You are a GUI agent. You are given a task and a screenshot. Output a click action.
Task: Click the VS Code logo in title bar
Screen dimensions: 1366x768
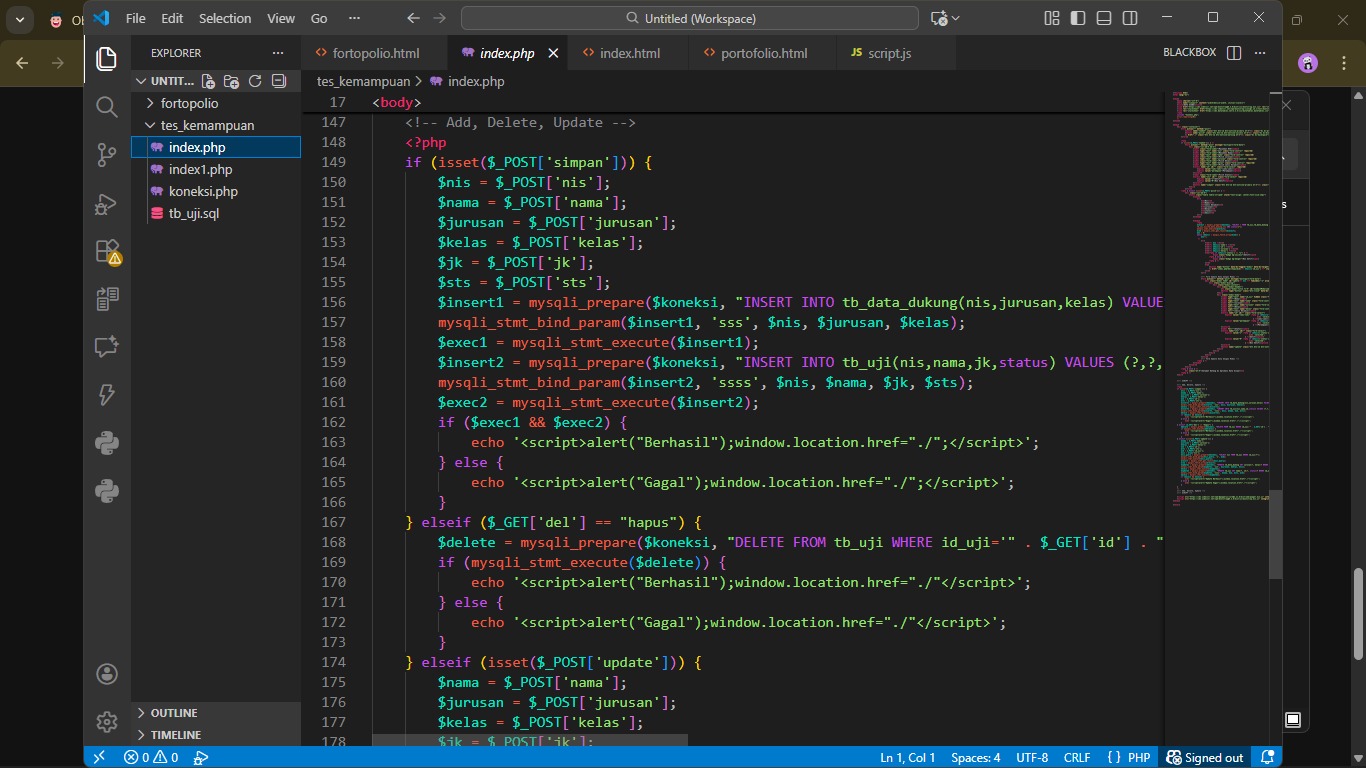pyautogui.click(x=101, y=18)
